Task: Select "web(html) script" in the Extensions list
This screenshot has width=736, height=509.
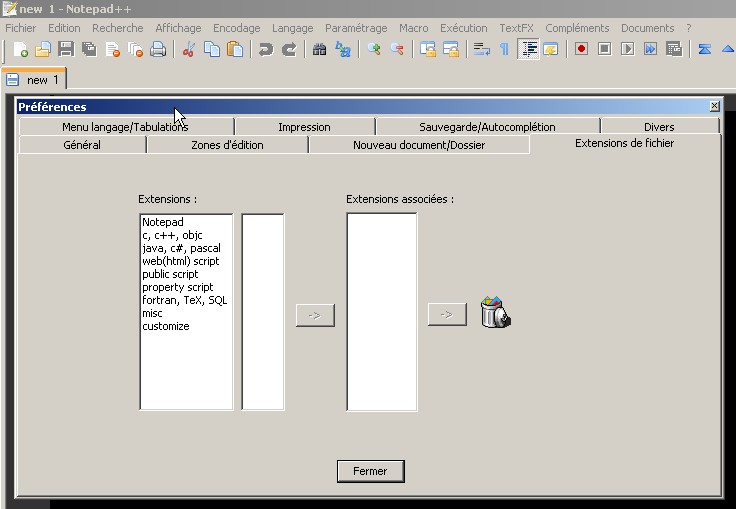Action: point(180,261)
